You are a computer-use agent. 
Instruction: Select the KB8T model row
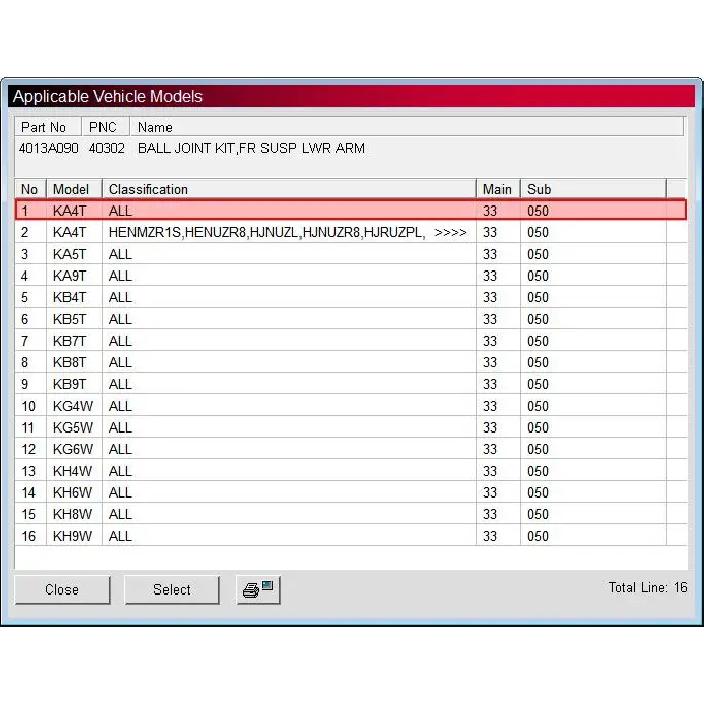click(351, 362)
